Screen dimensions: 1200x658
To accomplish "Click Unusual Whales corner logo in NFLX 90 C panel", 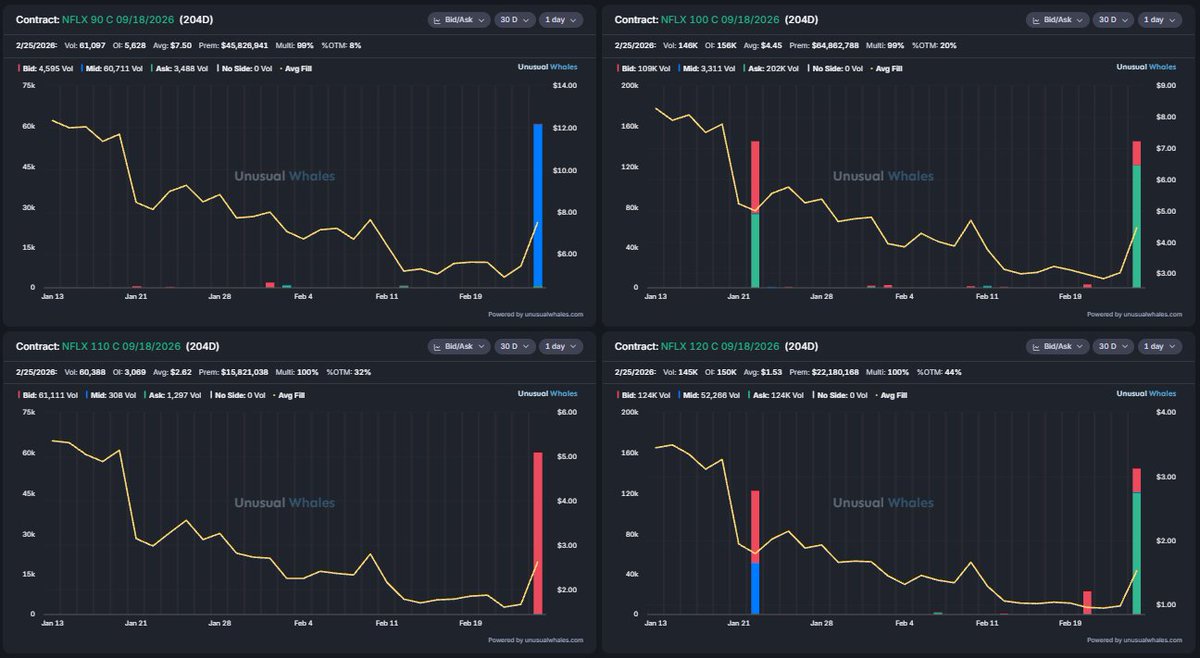I will (x=549, y=68).
